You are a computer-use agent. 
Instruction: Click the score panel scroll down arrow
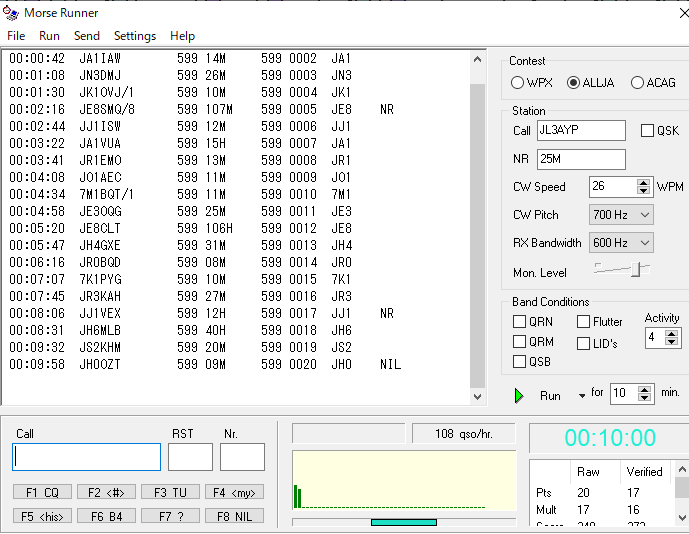pos(682,517)
